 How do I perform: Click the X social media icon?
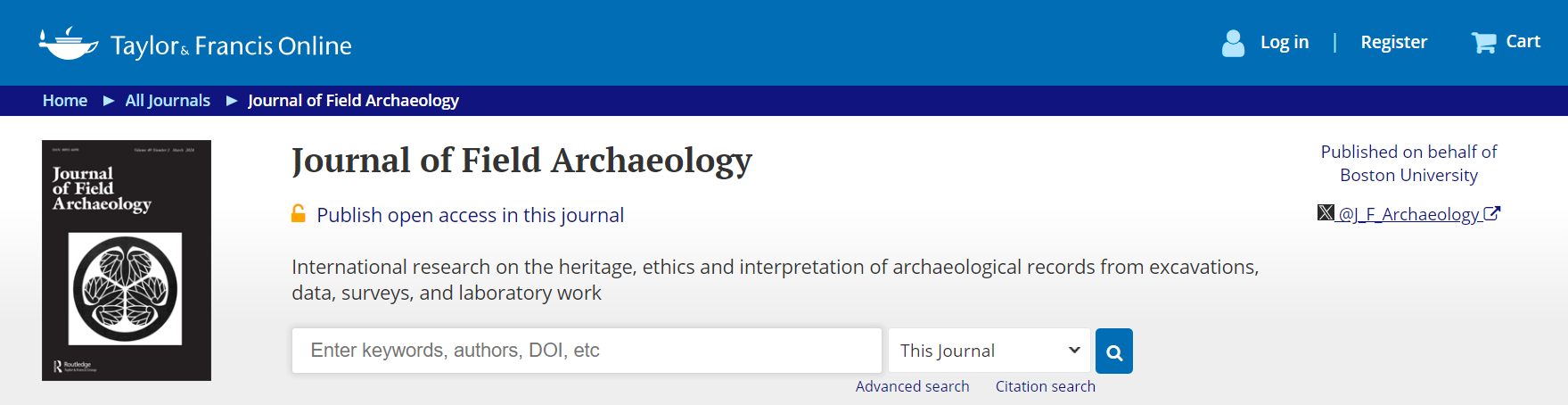1326,212
